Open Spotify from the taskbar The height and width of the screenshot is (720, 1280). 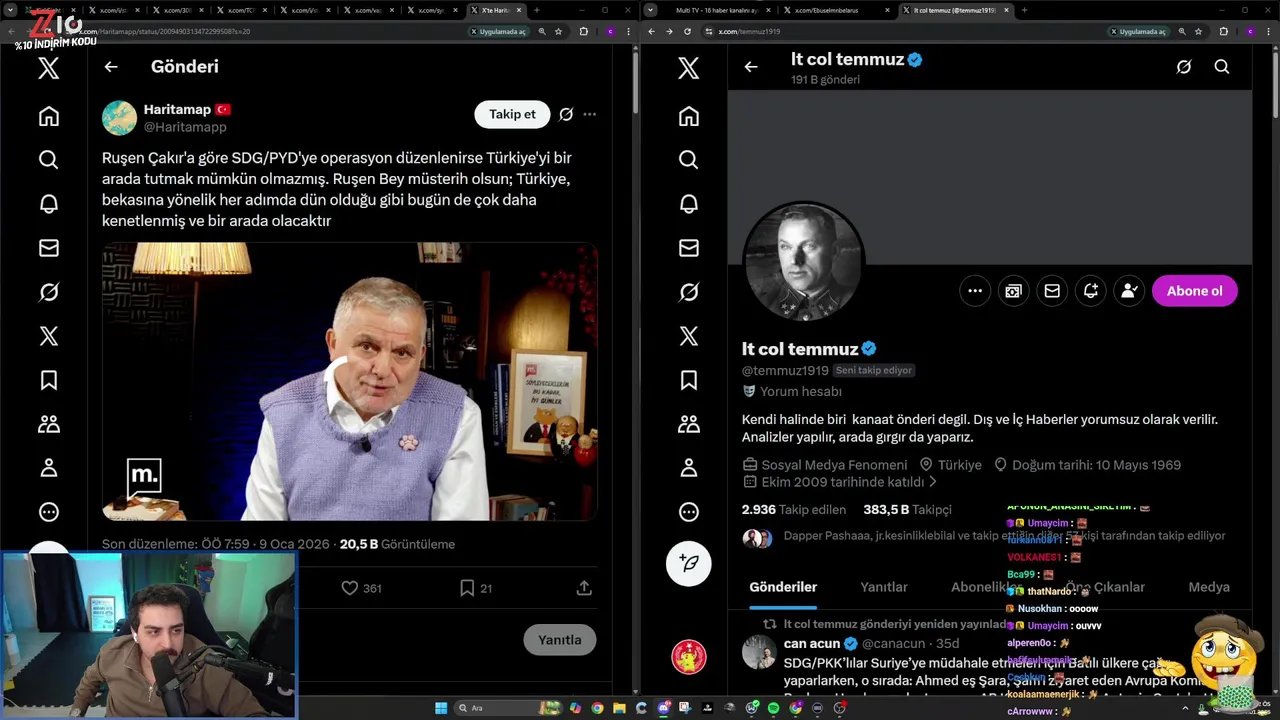pyautogui.click(x=773, y=708)
